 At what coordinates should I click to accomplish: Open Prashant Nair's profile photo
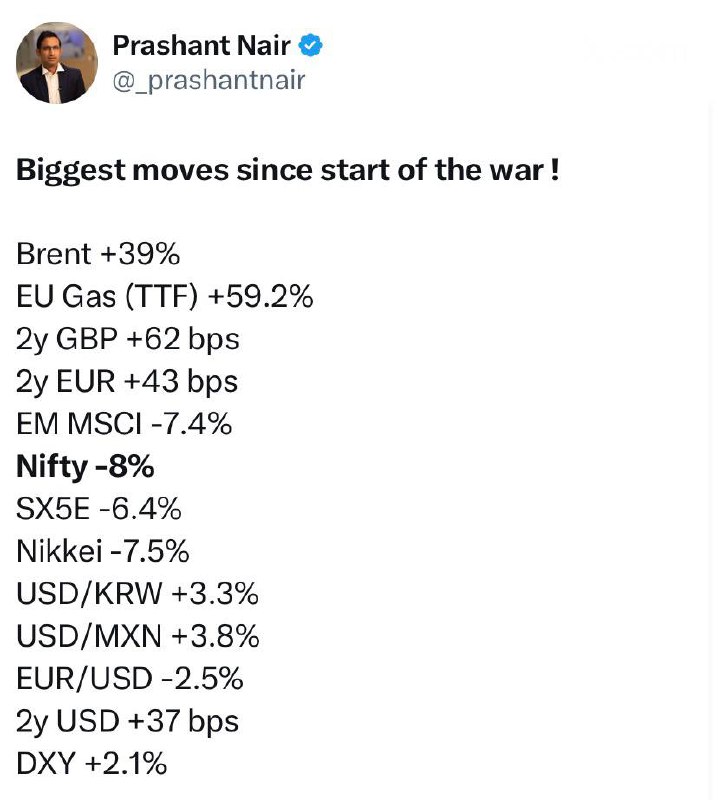(x=57, y=63)
